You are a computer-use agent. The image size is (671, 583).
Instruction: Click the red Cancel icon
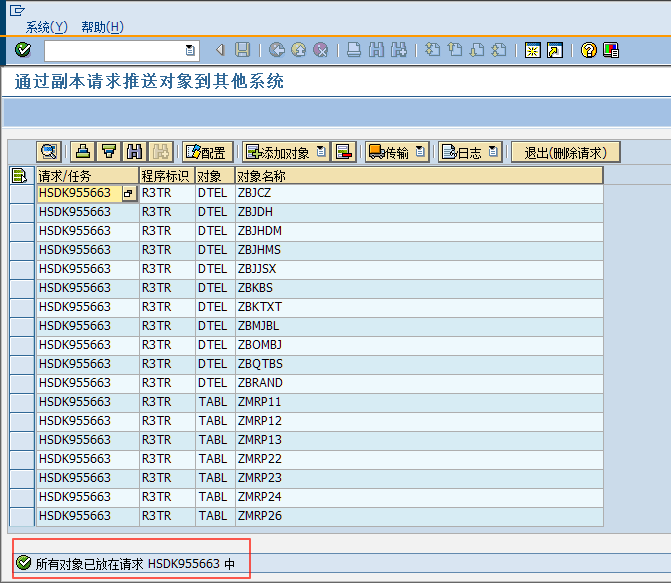coord(321,50)
